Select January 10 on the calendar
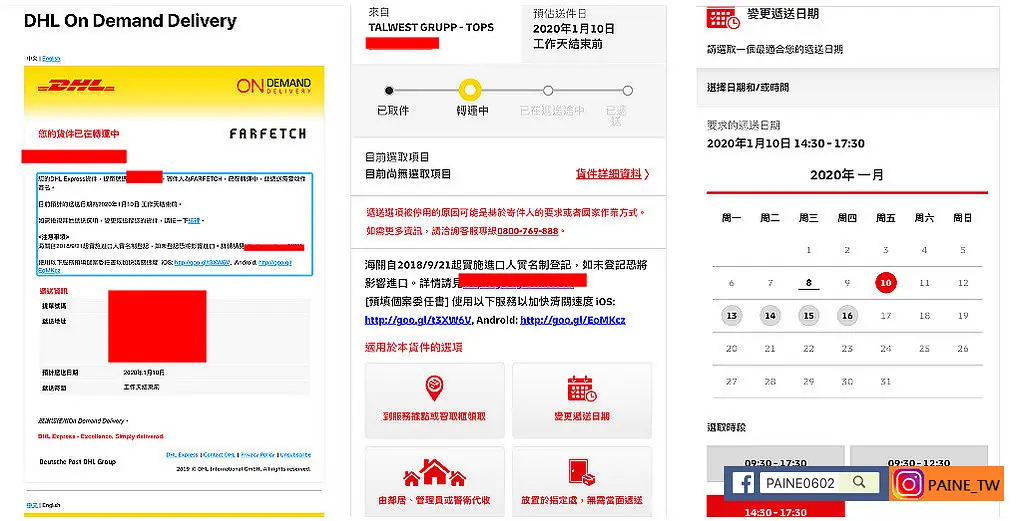The image size is (1024, 521). [886, 283]
